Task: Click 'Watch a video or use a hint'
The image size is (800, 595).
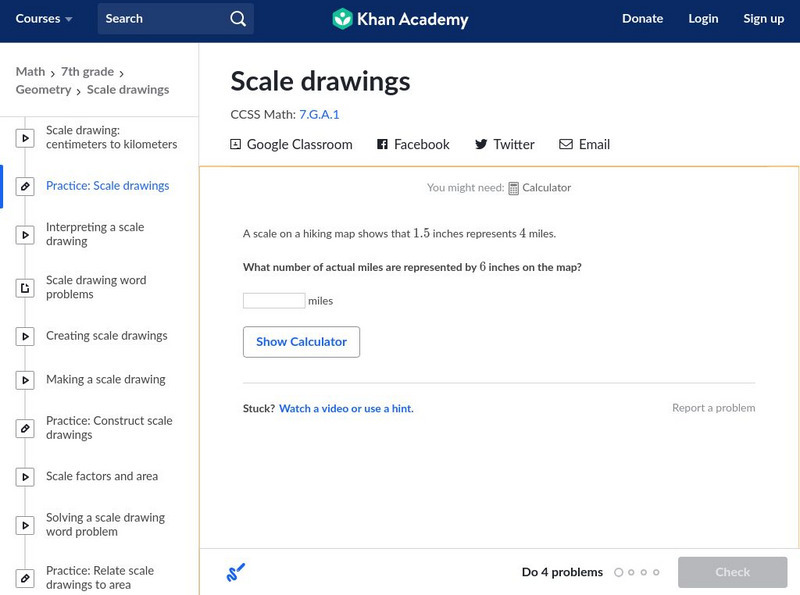Action: tap(346, 409)
